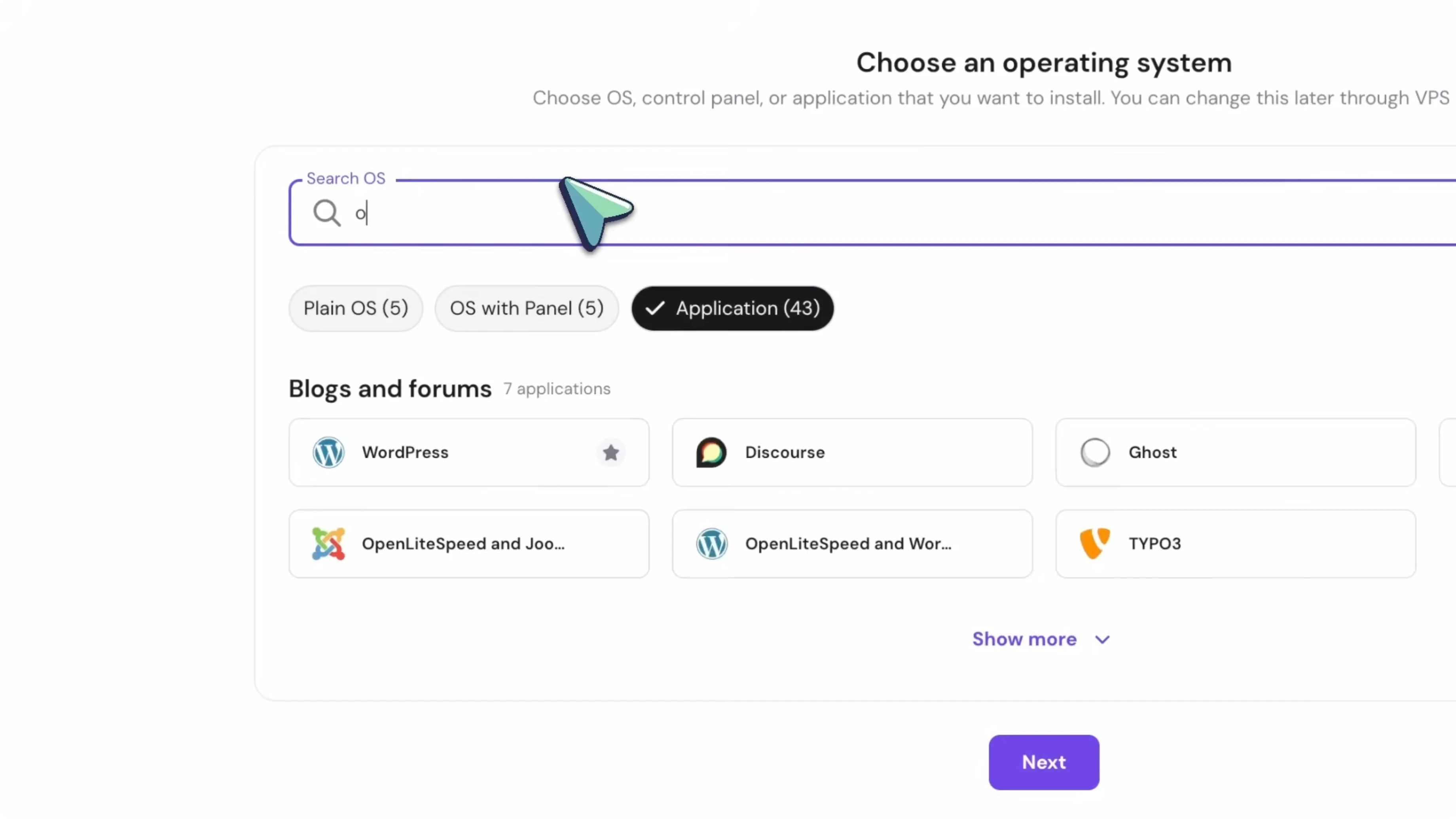Image resolution: width=1456 pixels, height=819 pixels.
Task: Select the Plain OS (5) filter
Action: tap(356, 308)
